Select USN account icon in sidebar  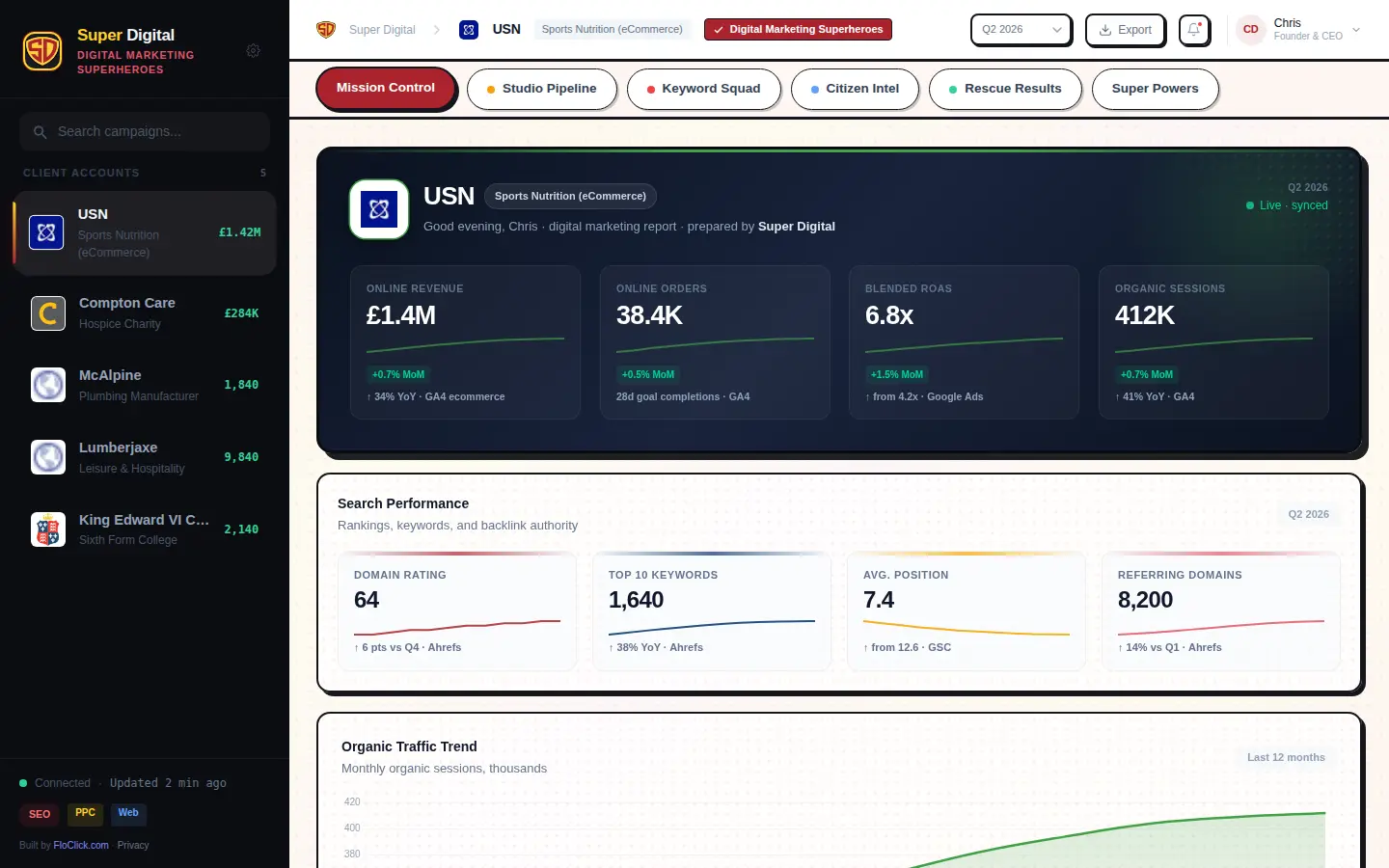pos(46,232)
